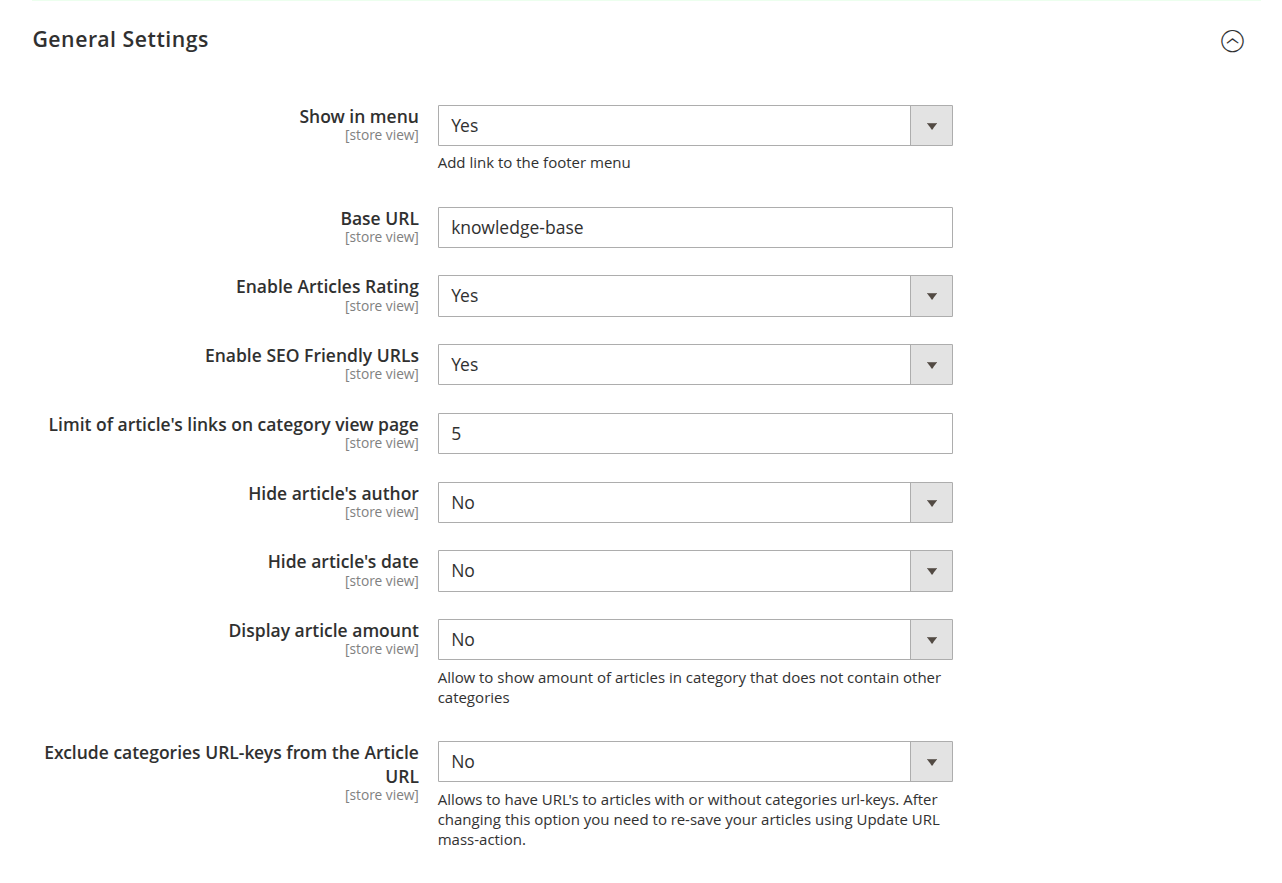Click the dropdown arrow beside Show in menu
This screenshot has height=883, width=1282.
point(930,125)
